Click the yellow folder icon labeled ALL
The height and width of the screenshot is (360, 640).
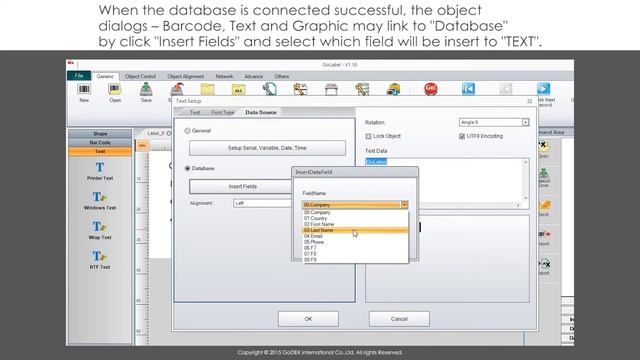(238, 89)
